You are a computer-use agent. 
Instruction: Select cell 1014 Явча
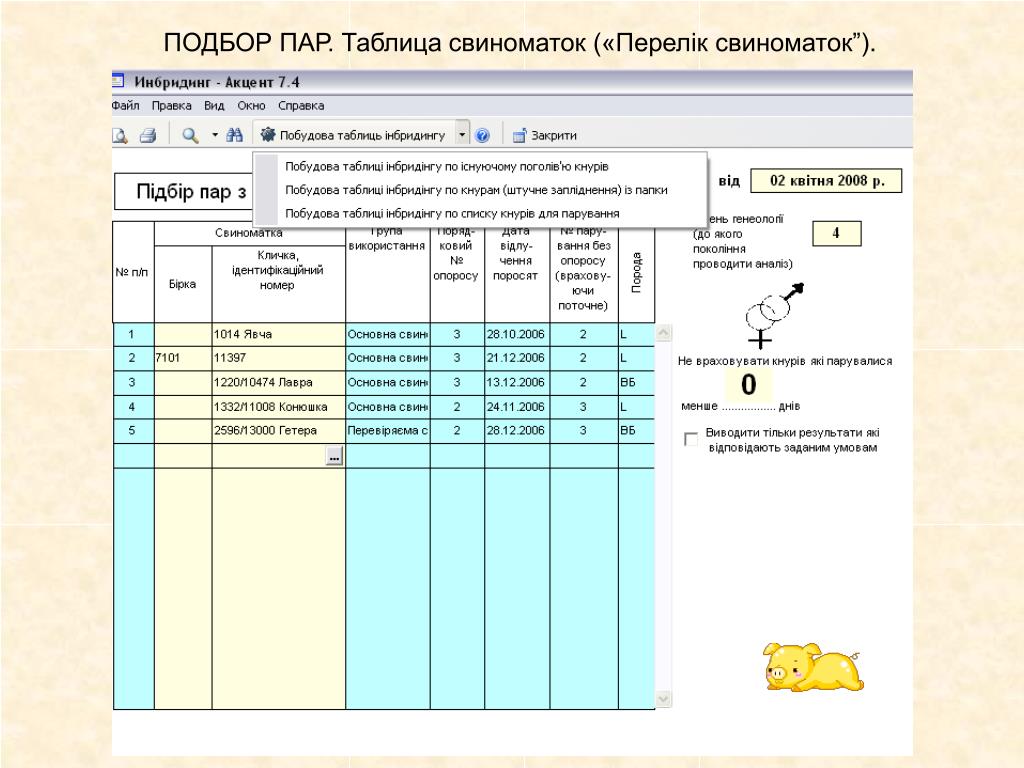click(279, 334)
